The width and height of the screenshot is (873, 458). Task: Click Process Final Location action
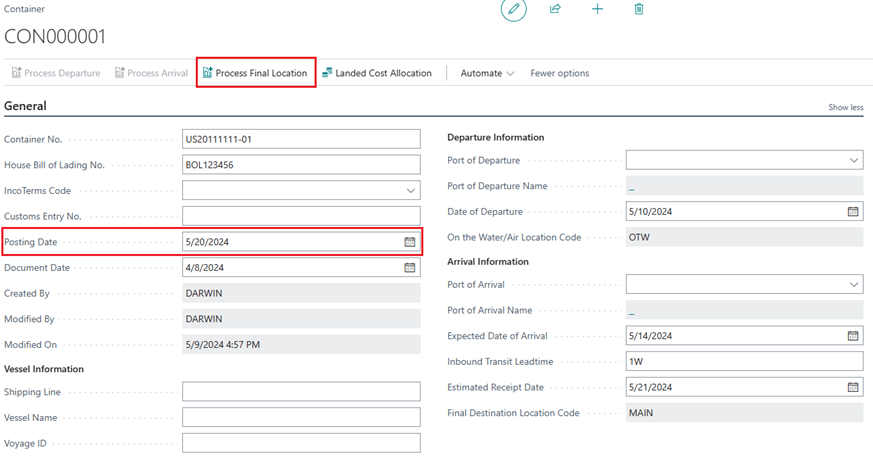point(256,73)
